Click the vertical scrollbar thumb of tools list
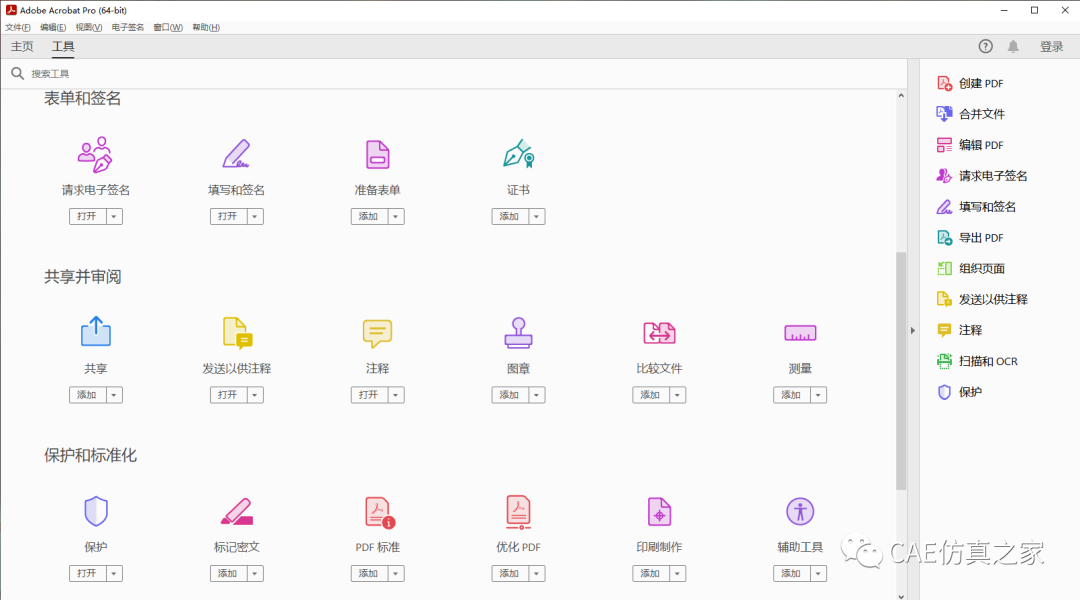The height and width of the screenshot is (600, 1080). pyautogui.click(x=901, y=371)
